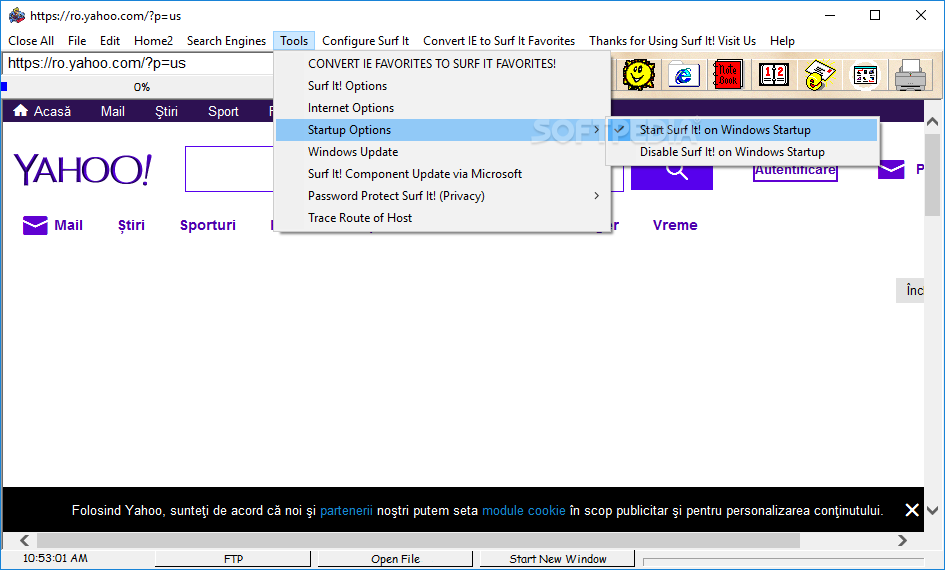Open the Tools menu

pos(294,41)
